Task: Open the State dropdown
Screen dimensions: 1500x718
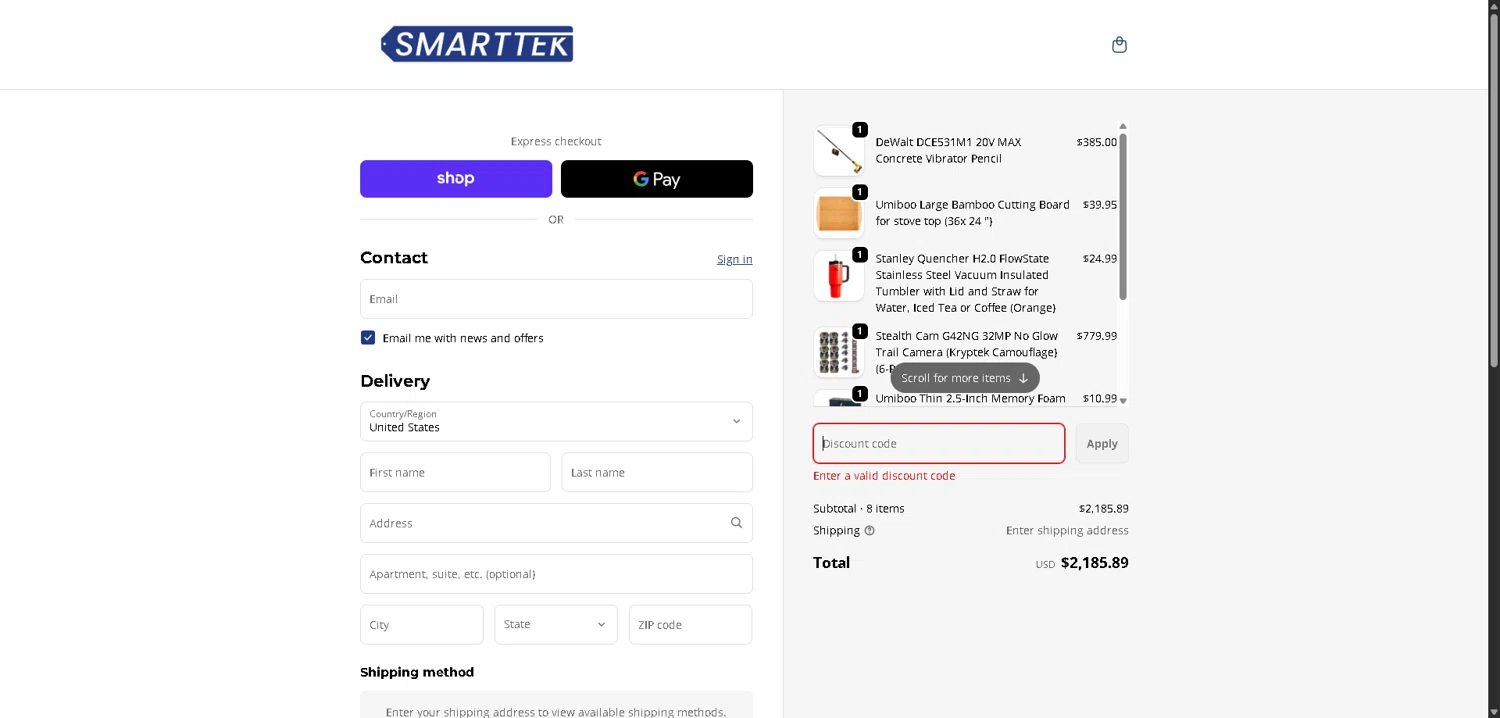Action: click(556, 625)
